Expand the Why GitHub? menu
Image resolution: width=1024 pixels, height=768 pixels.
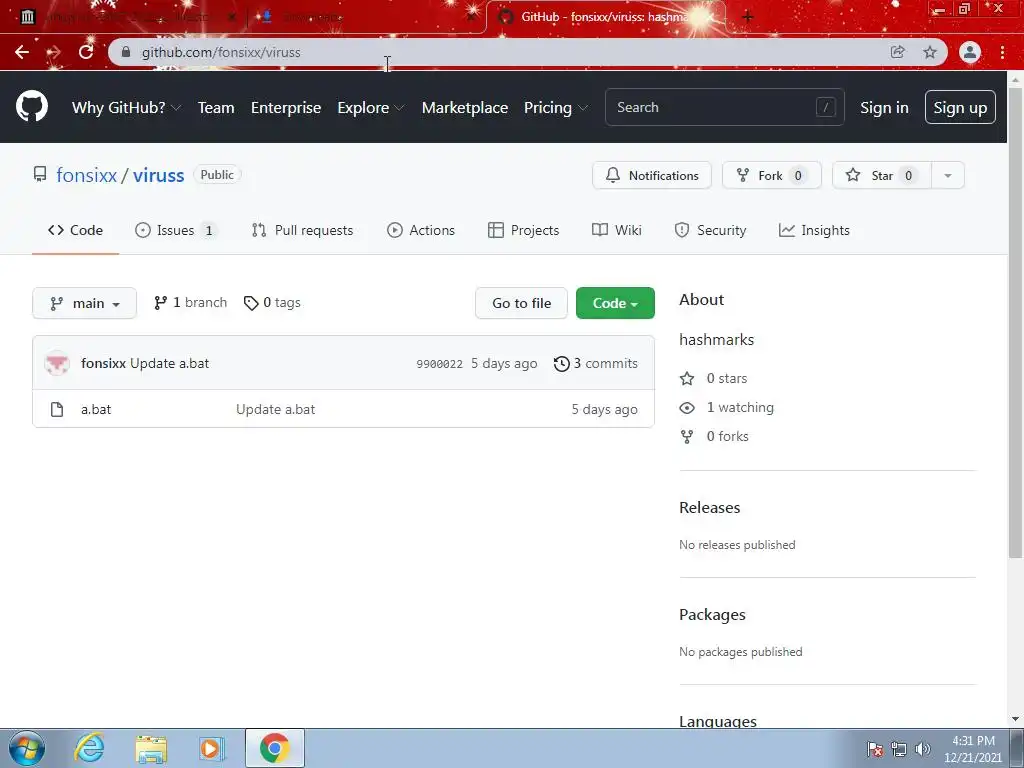coord(126,108)
